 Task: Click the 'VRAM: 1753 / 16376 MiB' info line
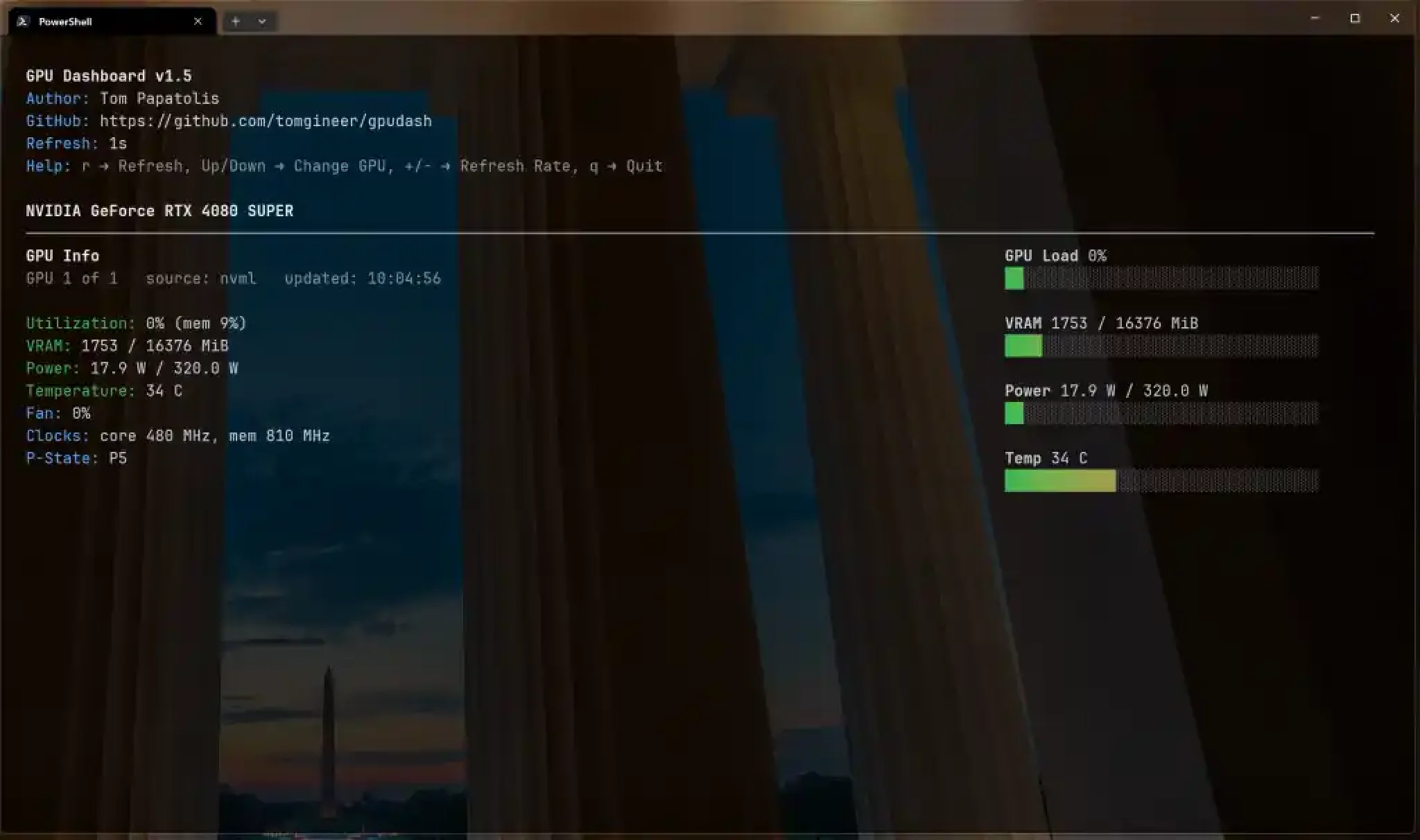click(127, 346)
